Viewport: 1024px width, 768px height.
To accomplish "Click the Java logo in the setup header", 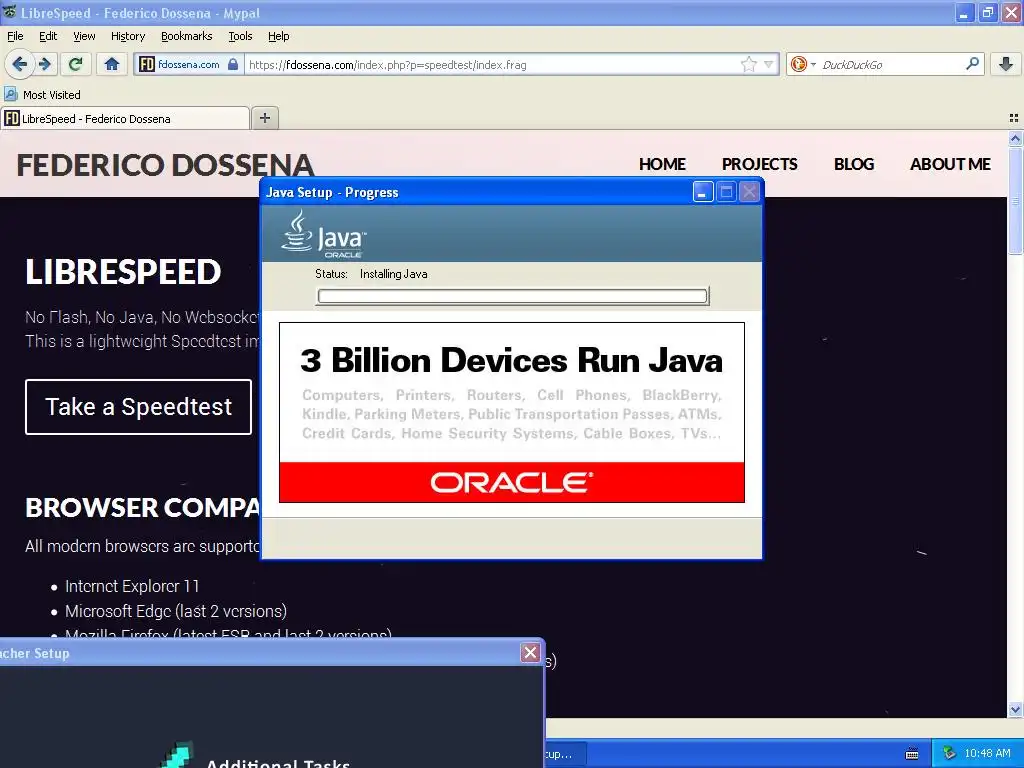I will (x=324, y=234).
